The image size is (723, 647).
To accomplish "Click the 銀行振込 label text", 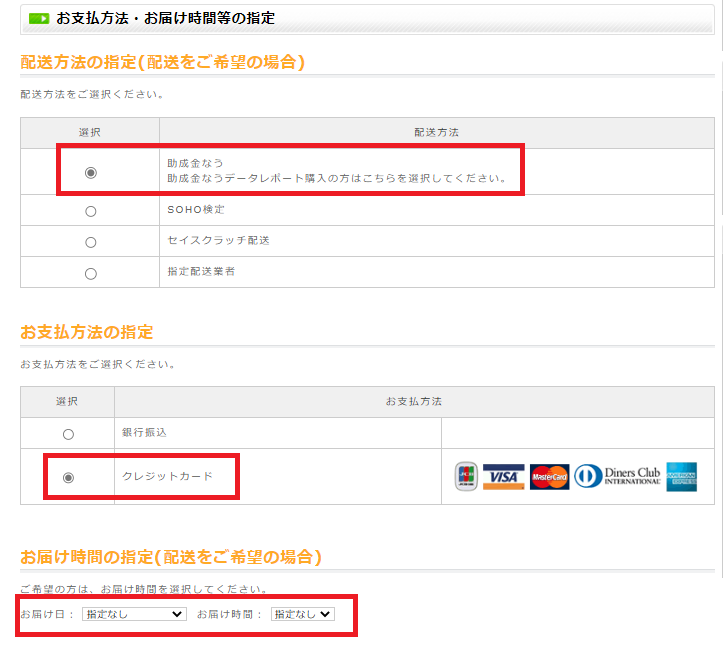I will (144, 433).
